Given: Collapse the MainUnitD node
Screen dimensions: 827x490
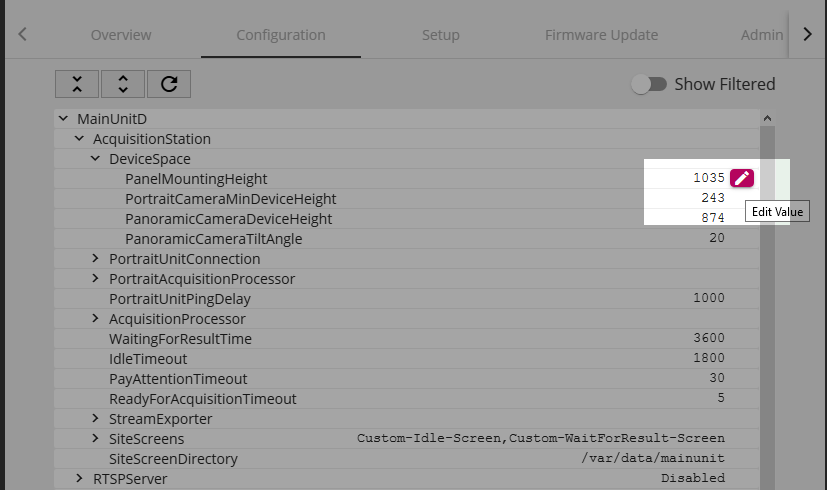Looking at the screenshot, I should click(63, 119).
